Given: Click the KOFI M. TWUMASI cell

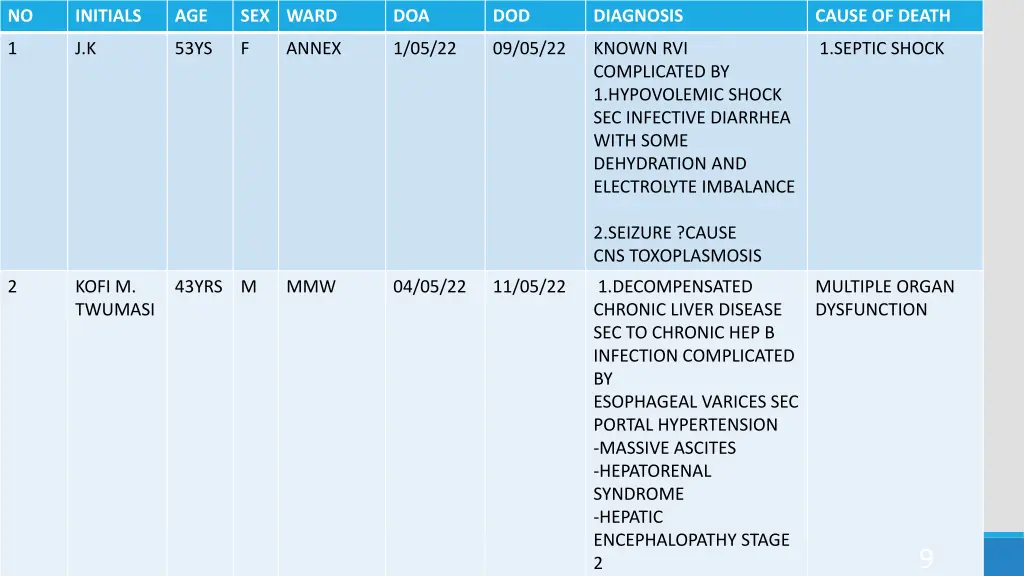Looking at the screenshot, I should 117,423.
